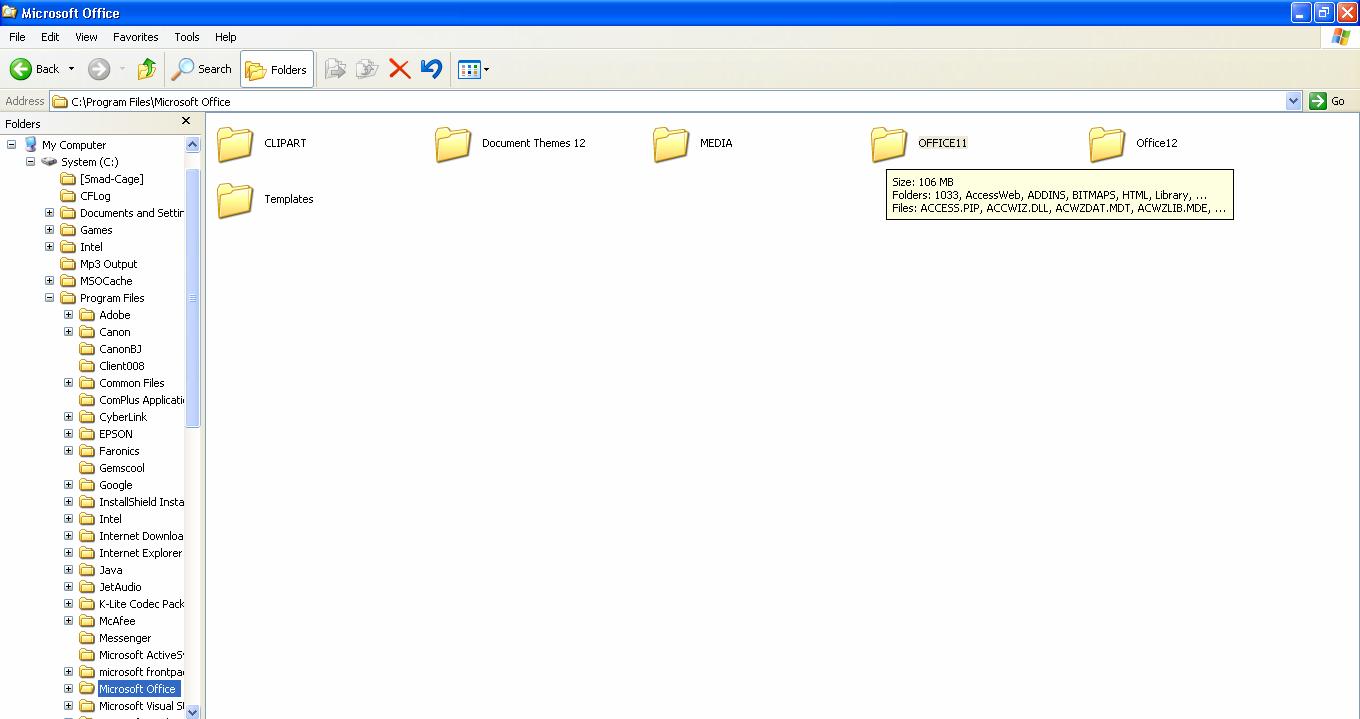1360x719 pixels.
Task: Select the Office12 folder icon
Action: click(x=1107, y=144)
